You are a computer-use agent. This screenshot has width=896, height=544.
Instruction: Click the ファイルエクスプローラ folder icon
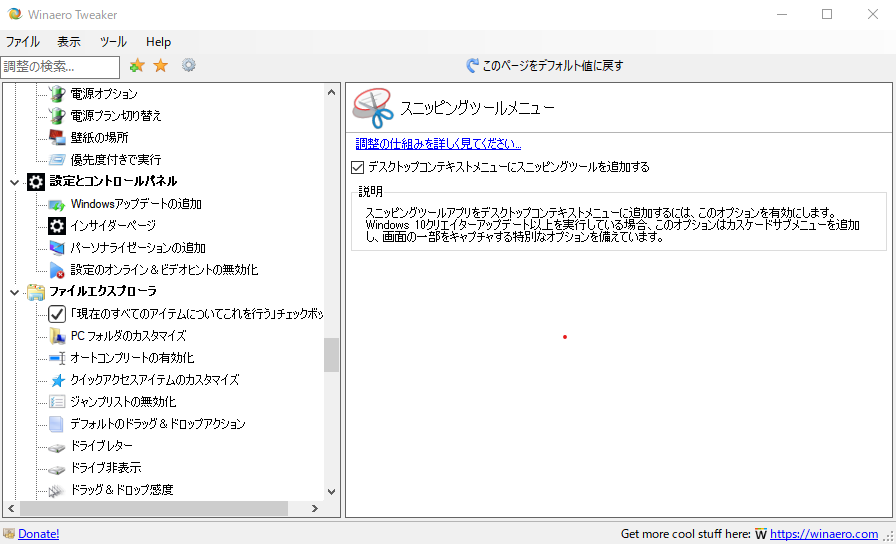point(35,292)
